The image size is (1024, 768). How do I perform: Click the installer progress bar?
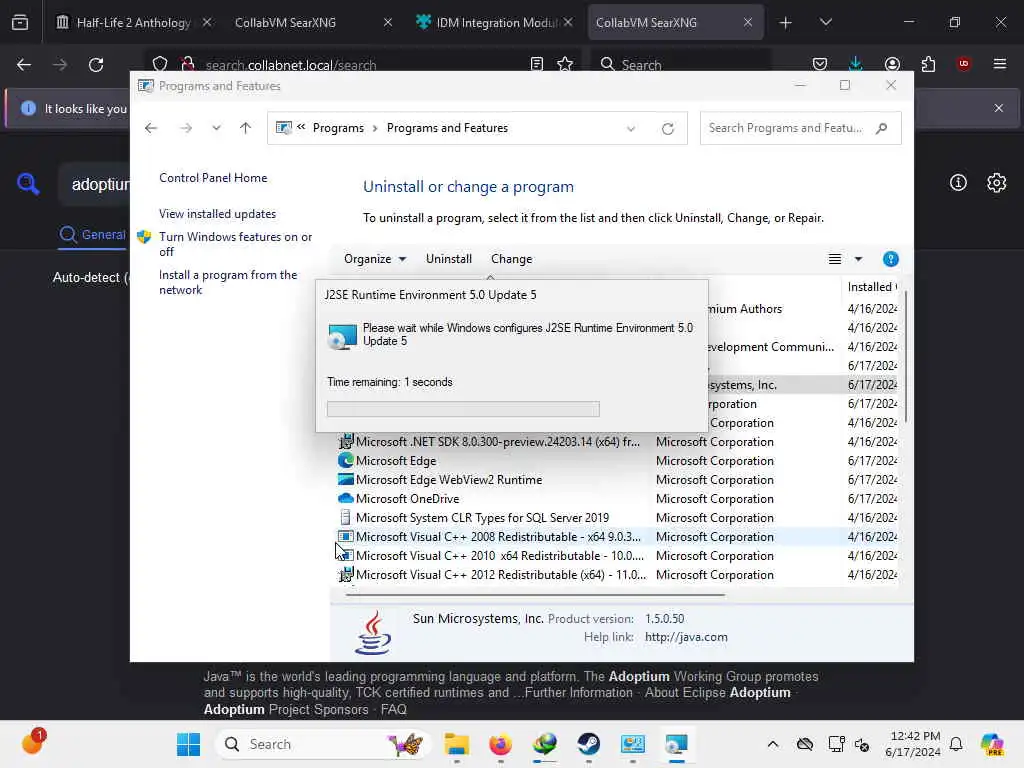463,409
